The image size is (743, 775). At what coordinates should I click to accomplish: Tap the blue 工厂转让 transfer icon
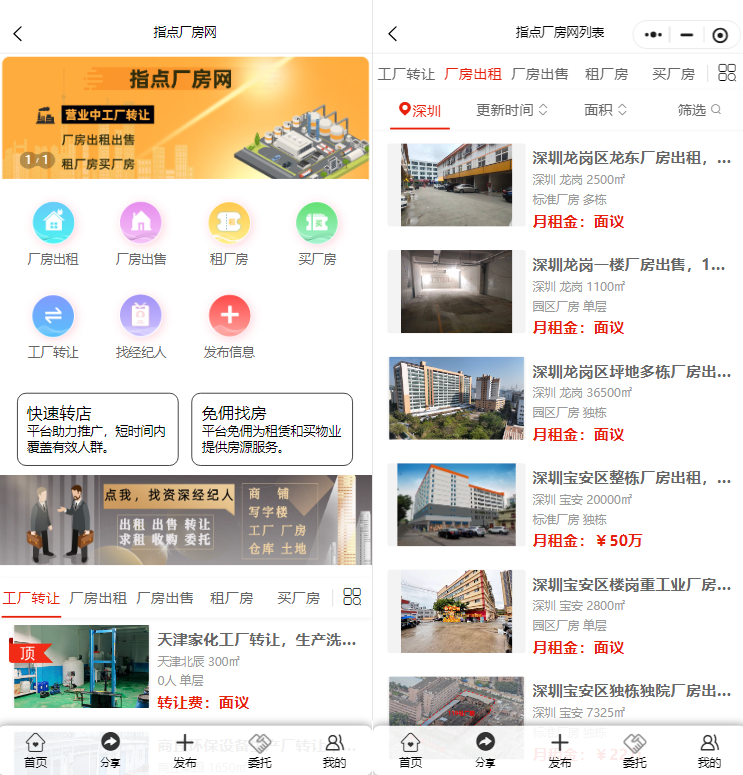[53, 316]
